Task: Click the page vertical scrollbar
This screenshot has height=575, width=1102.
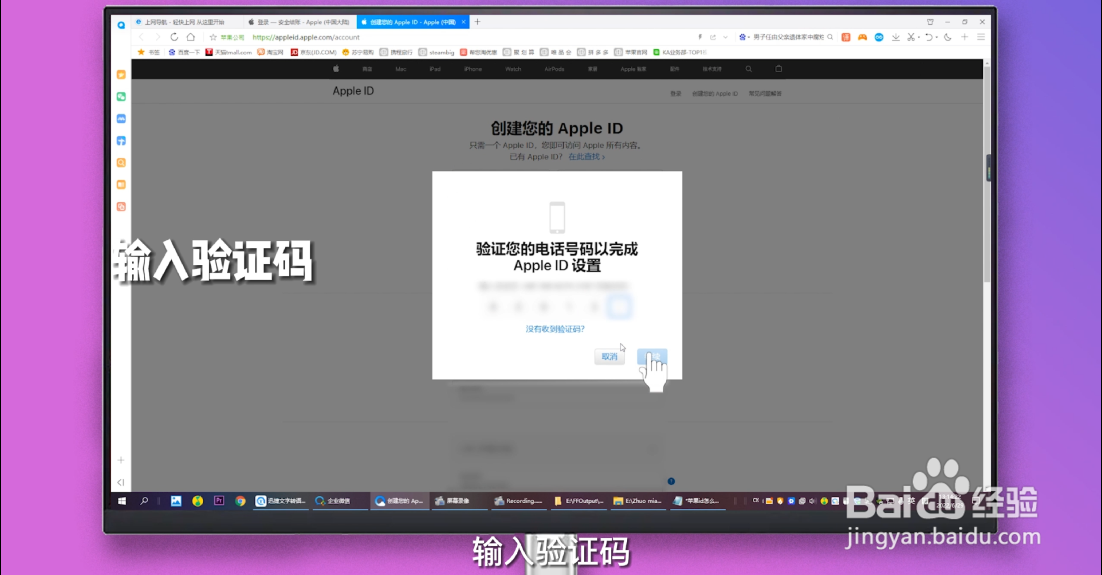Action: pos(987,176)
